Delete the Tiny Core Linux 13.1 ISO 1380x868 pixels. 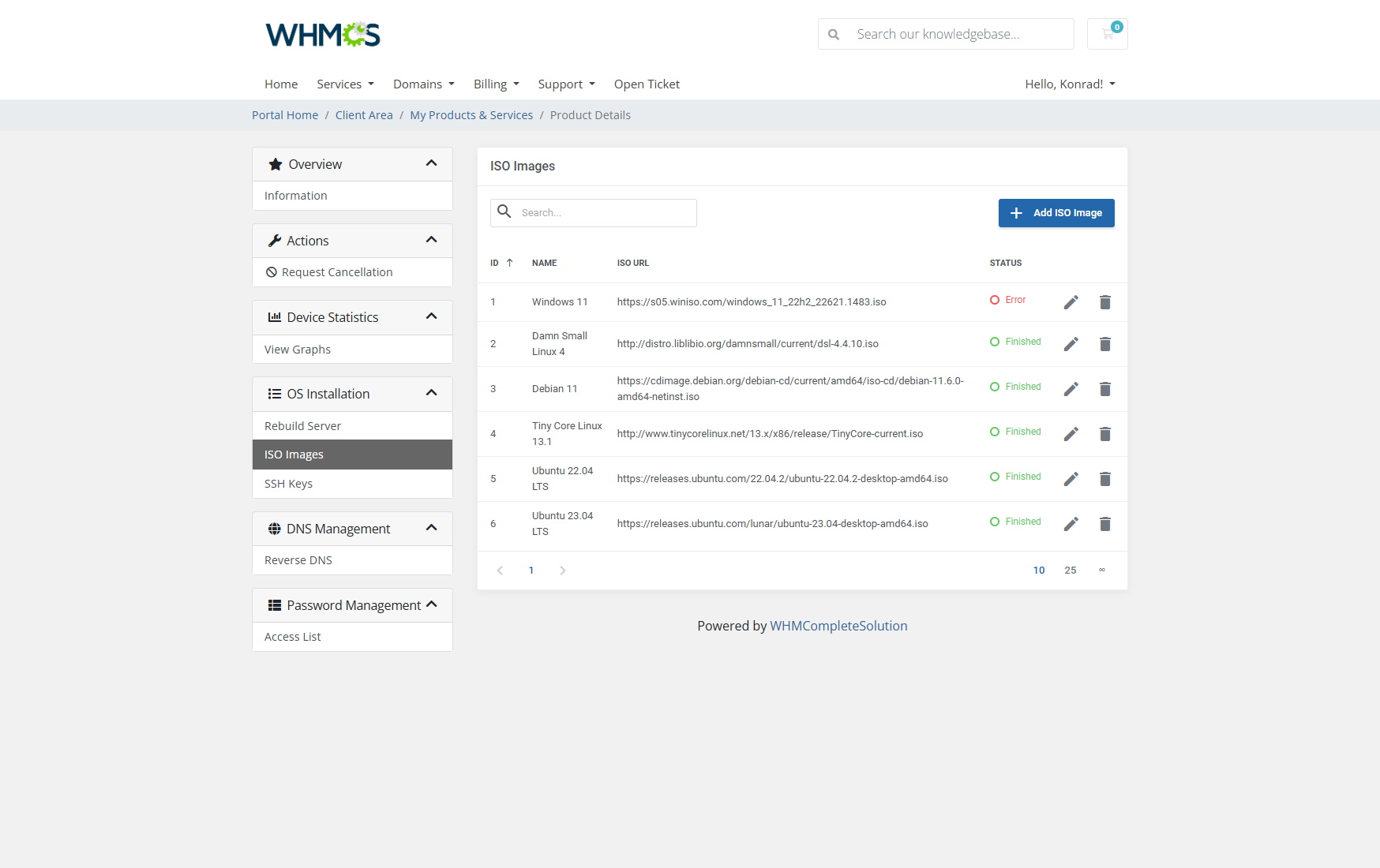(1105, 434)
